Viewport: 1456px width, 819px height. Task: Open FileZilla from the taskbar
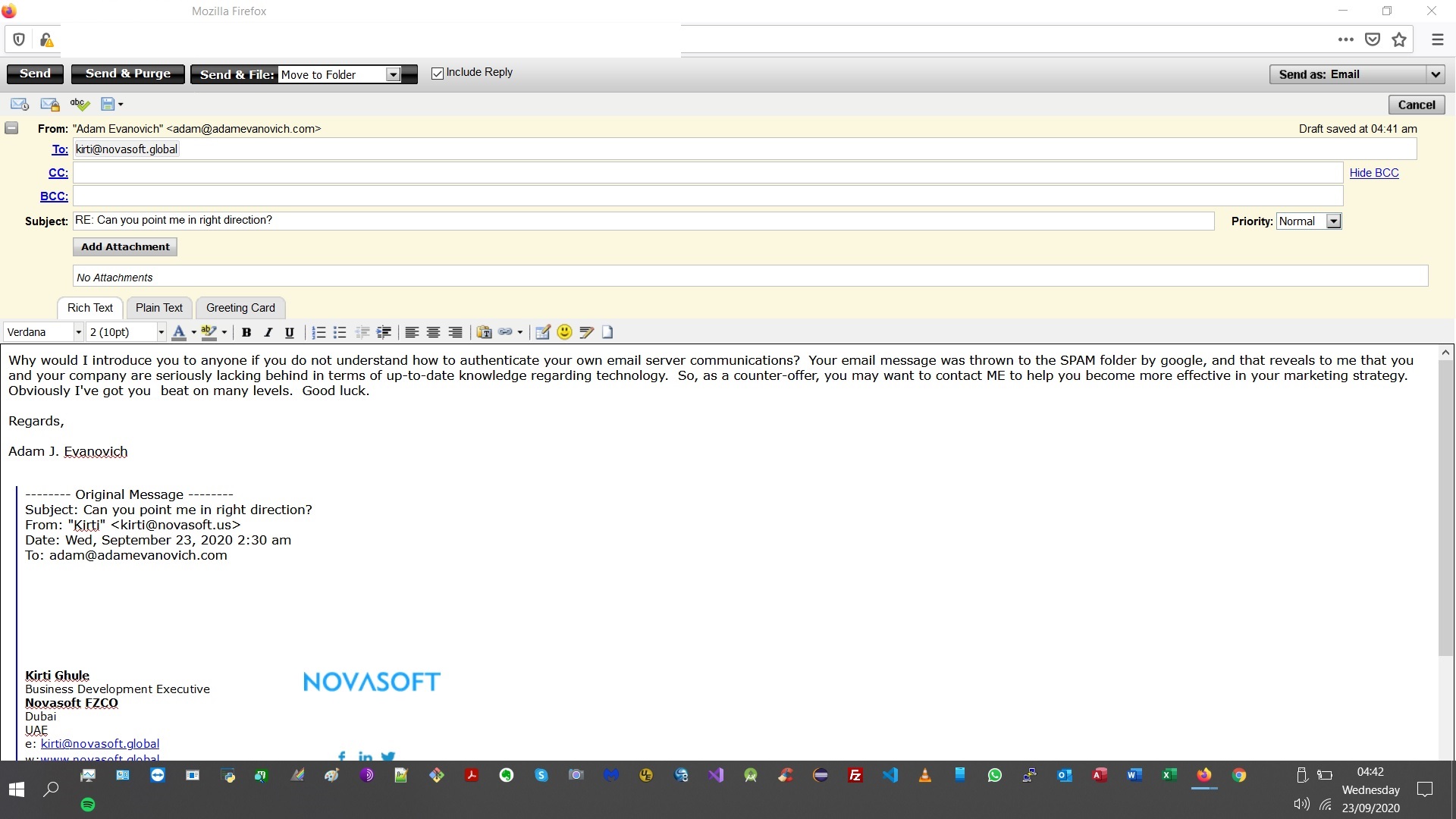(855, 775)
